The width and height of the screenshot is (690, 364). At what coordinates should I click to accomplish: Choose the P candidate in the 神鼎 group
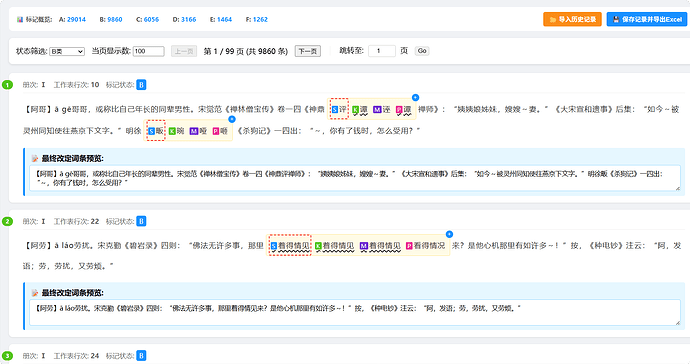pyautogui.click(x=404, y=109)
